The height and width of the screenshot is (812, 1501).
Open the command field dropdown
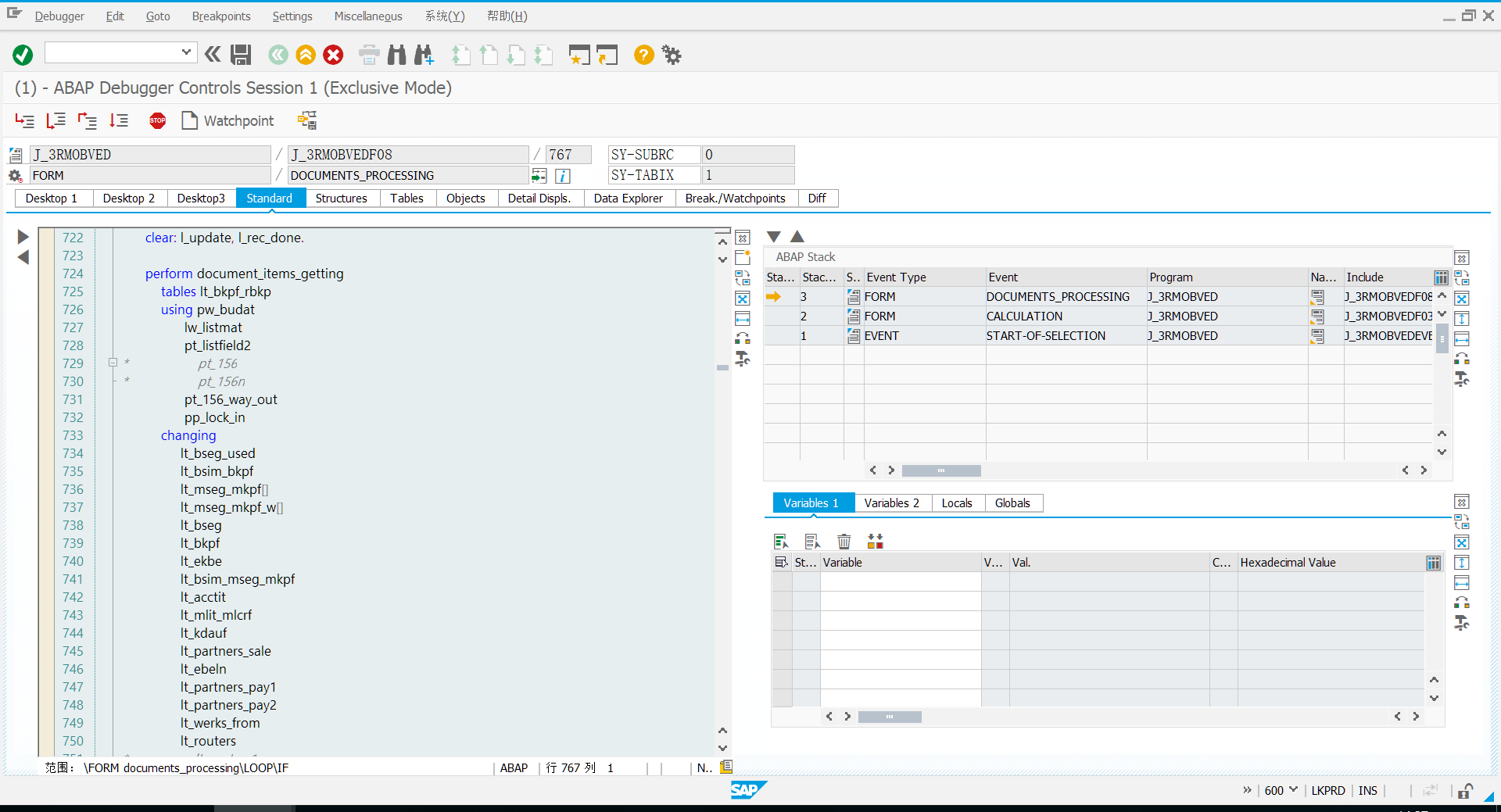pos(186,52)
